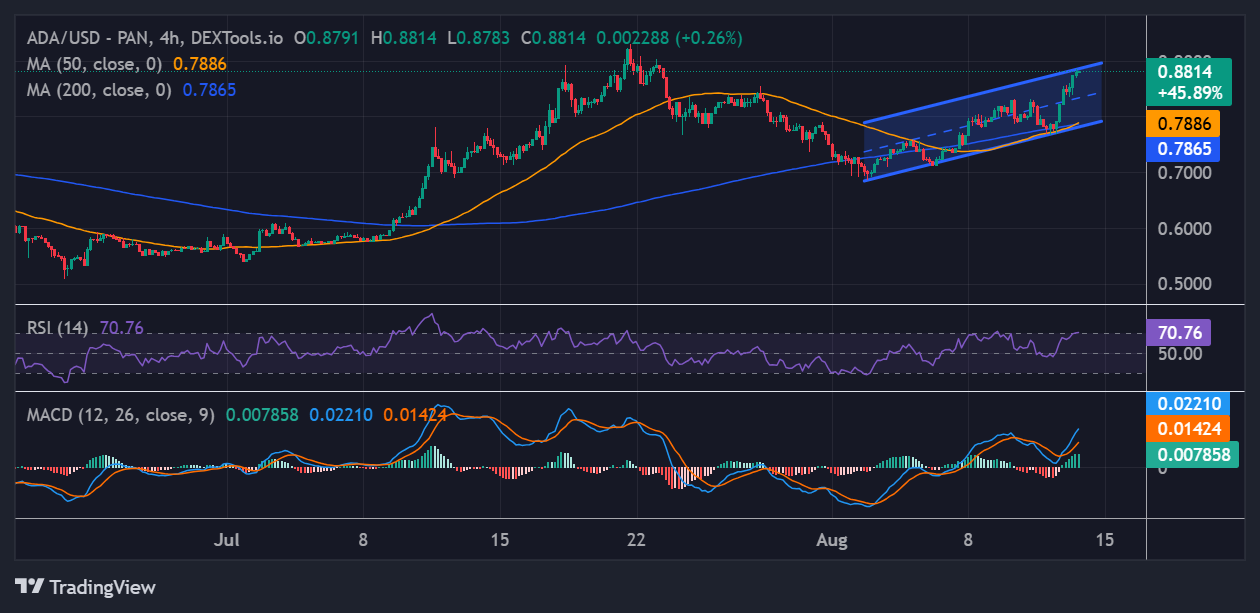Click the MACD legend value 0.02210

tap(341, 414)
